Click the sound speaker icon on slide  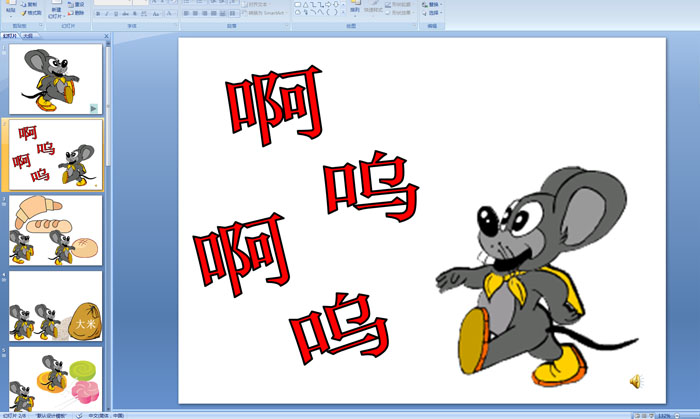pos(636,382)
